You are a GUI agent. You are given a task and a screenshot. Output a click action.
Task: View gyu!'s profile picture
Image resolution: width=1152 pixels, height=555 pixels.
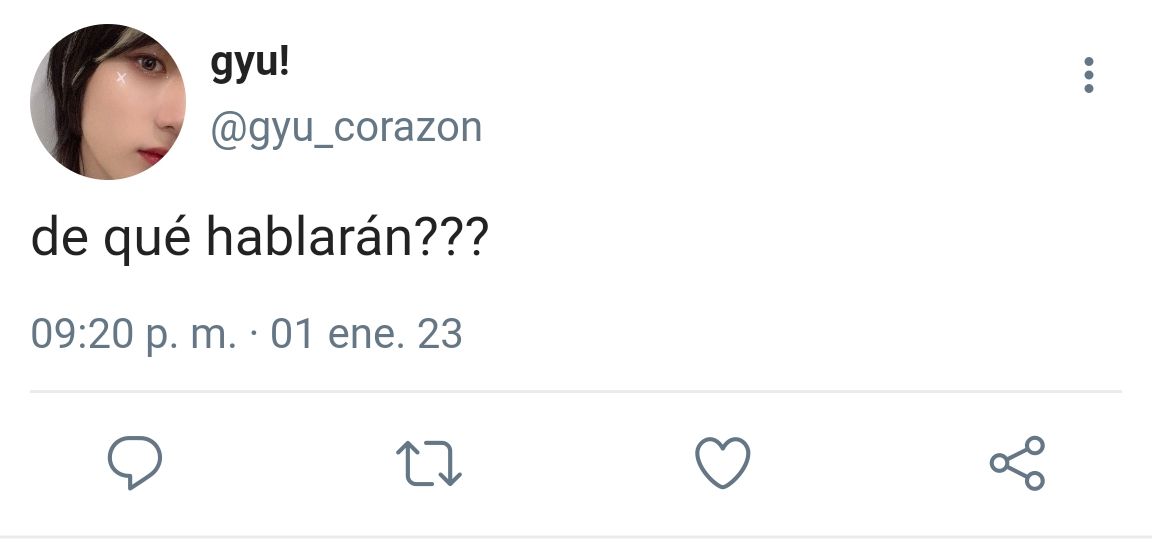(108, 101)
